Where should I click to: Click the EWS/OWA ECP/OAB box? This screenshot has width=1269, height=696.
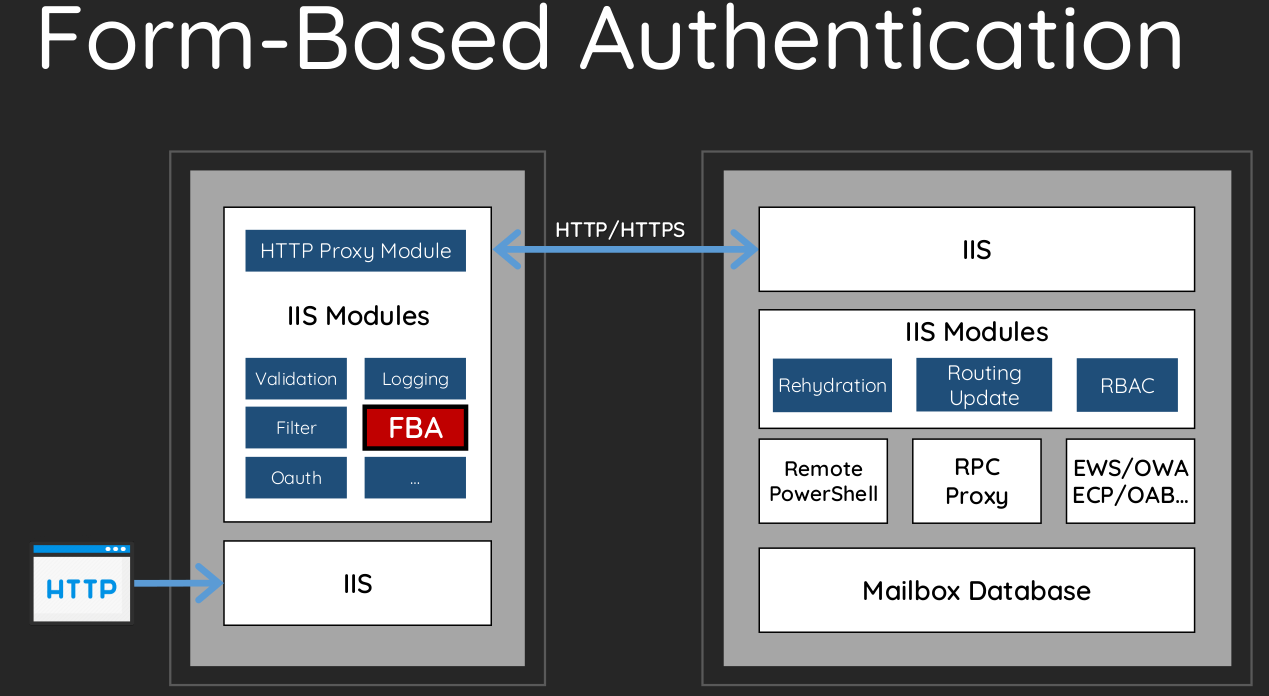pyautogui.click(x=1130, y=481)
